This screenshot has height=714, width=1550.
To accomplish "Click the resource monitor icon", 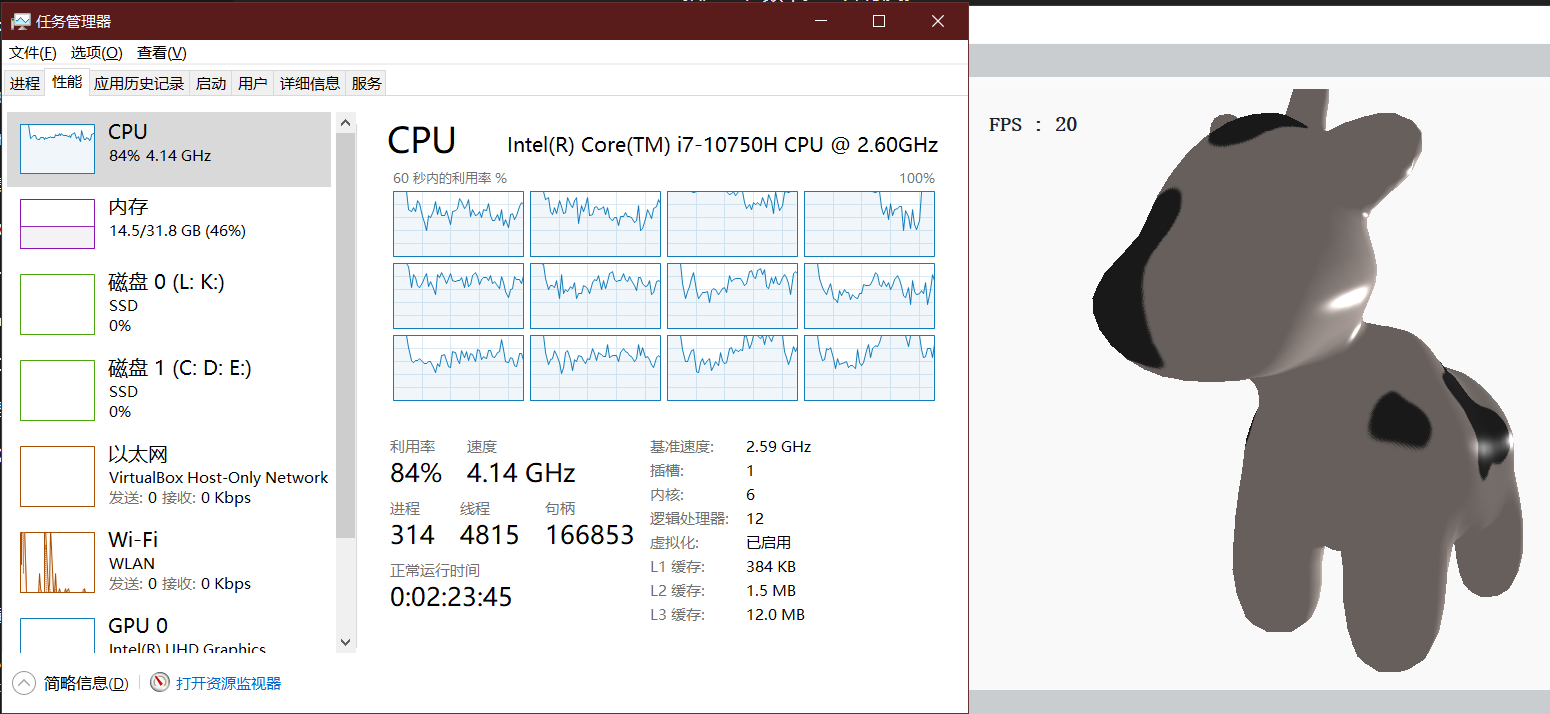I will (x=160, y=683).
